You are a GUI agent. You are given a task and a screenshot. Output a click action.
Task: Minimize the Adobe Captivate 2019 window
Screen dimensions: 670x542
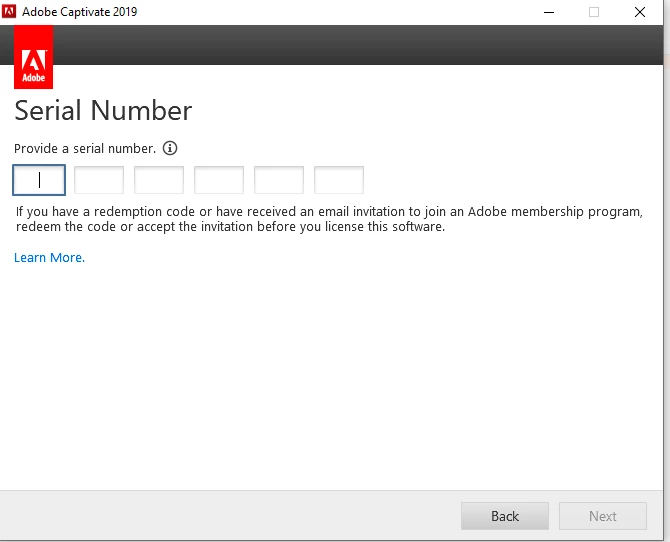click(x=549, y=12)
